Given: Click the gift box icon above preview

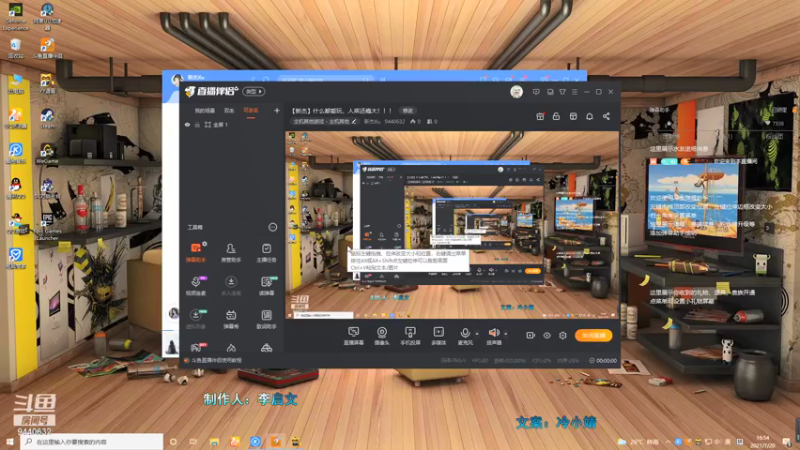Looking at the screenshot, I should coord(540,116).
